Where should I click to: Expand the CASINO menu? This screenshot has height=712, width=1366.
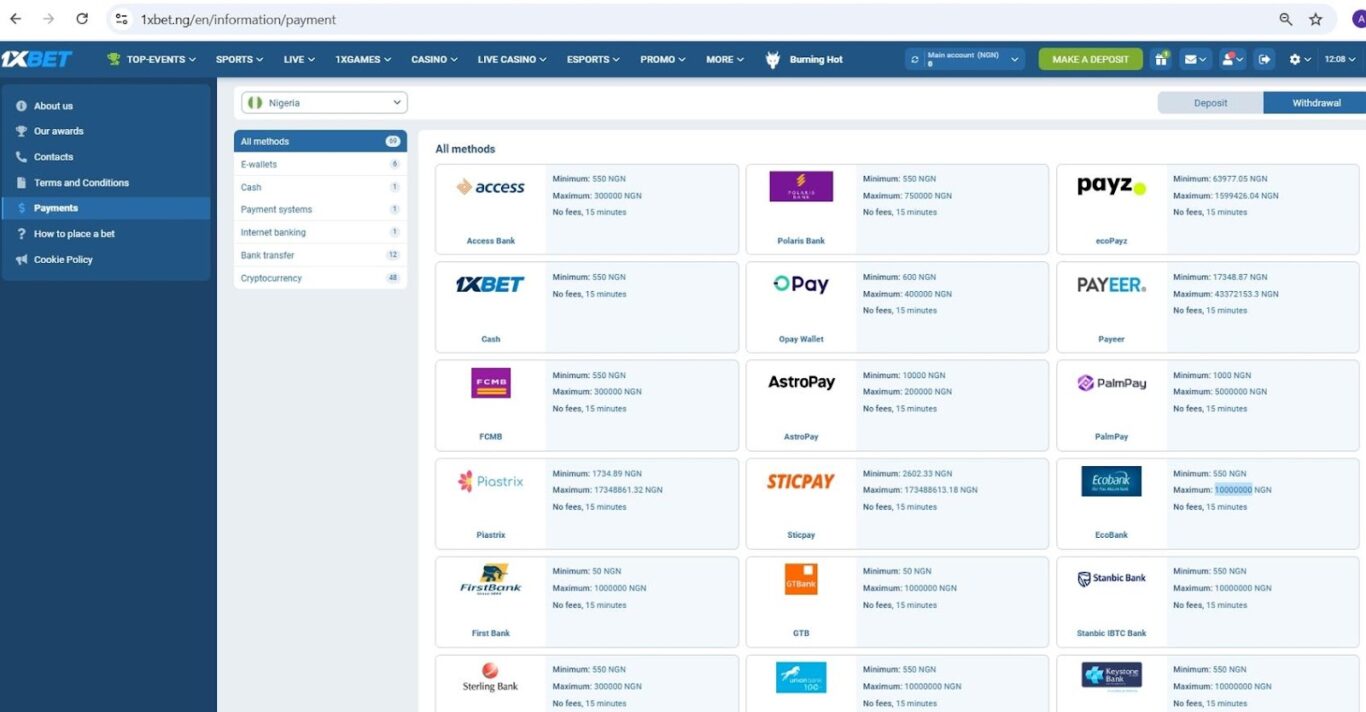click(435, 59)
